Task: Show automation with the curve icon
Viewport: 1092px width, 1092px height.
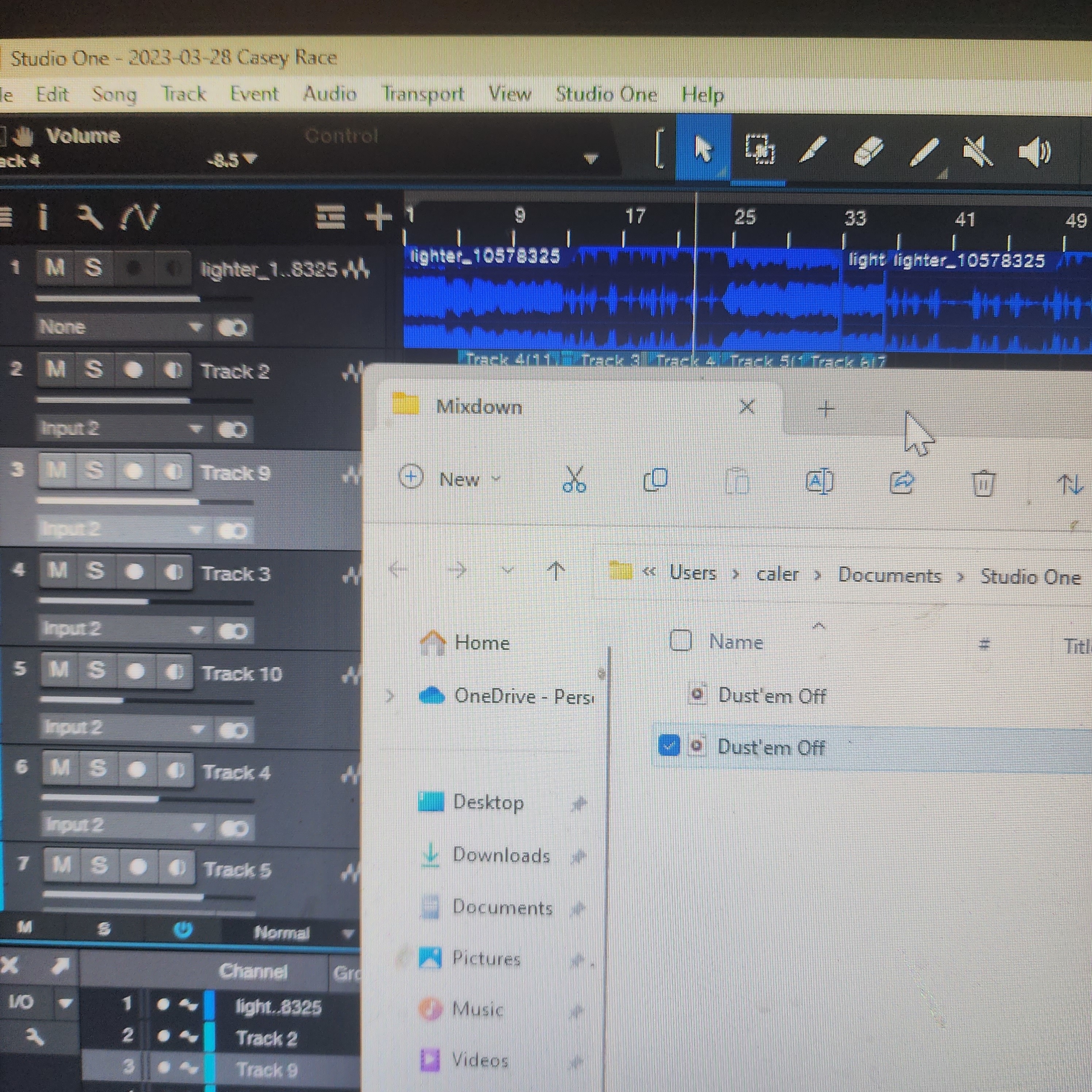Action: (139, 217)
